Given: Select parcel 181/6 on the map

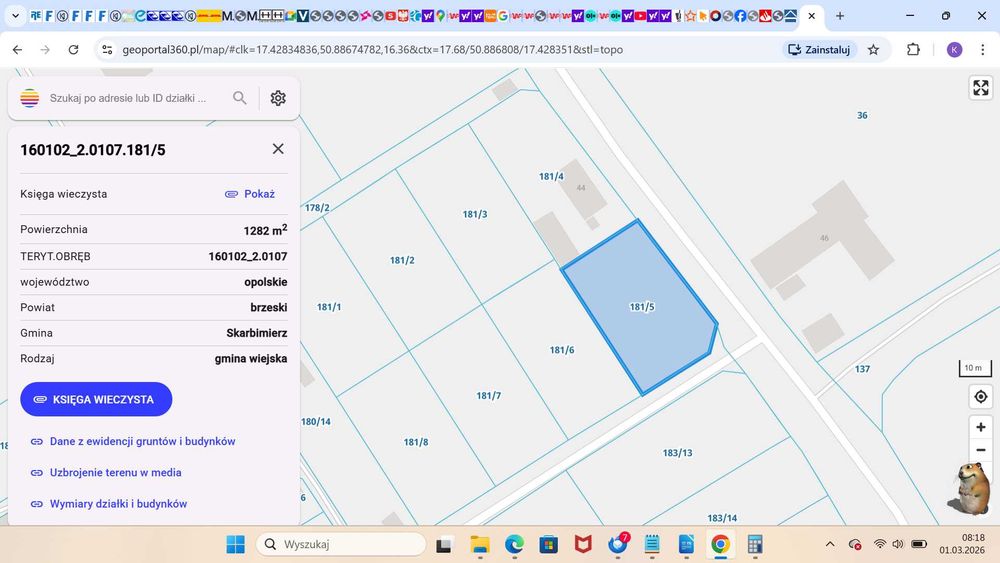Looking at the screenshot, I should point(562,350).
